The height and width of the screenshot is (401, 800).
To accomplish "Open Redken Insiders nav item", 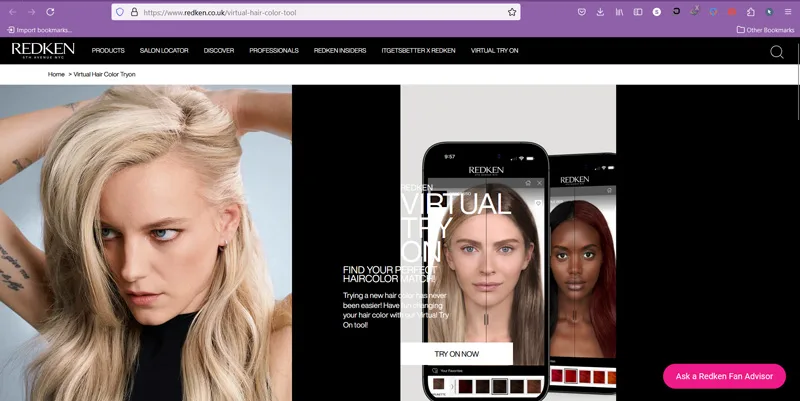I will [x=340, y=51].
